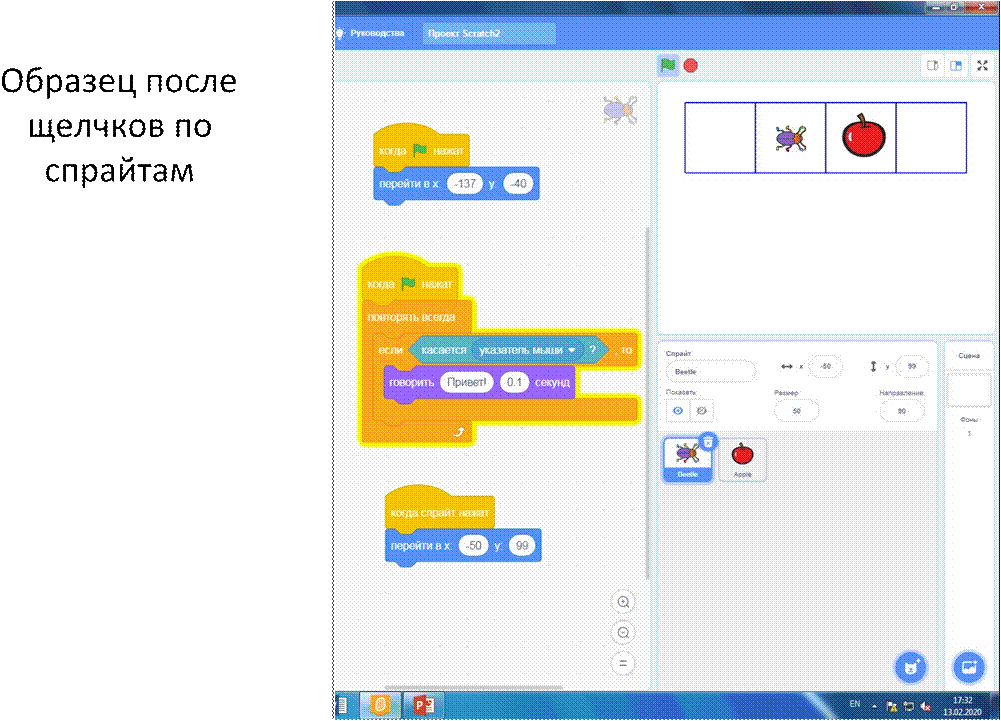This screenshot has height=721, width=1001.
Task: Zoom in on the code workspace
Action: coord(623,602)
